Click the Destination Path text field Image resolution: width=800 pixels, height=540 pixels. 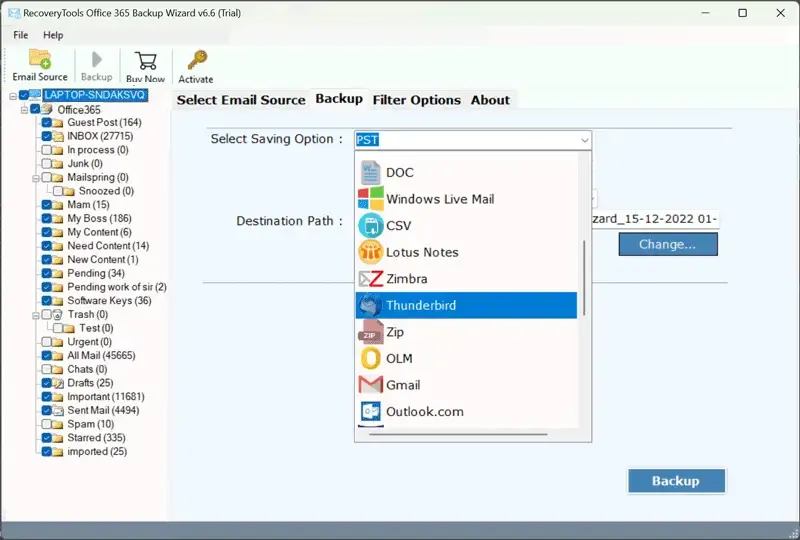click(x=655, y=220)
